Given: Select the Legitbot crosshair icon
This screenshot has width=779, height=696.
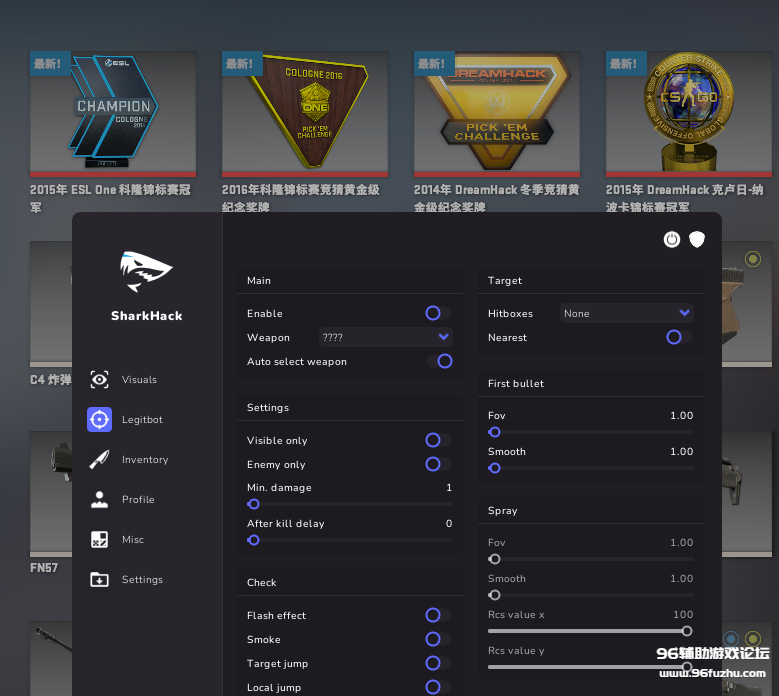Looking at the screenshot, I should 99,420.
